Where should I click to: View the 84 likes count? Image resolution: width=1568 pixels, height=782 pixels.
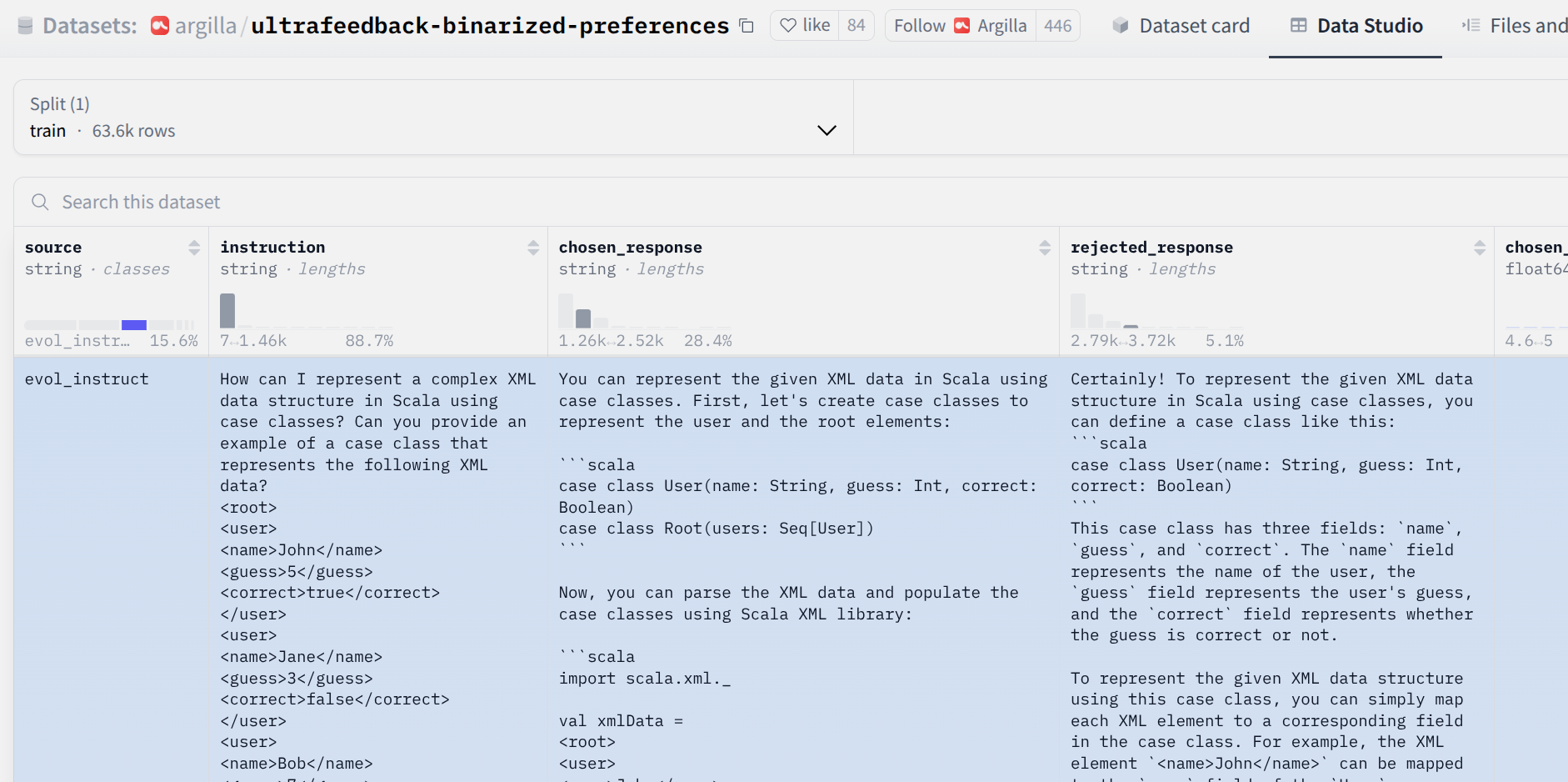(x=856, y=26)
